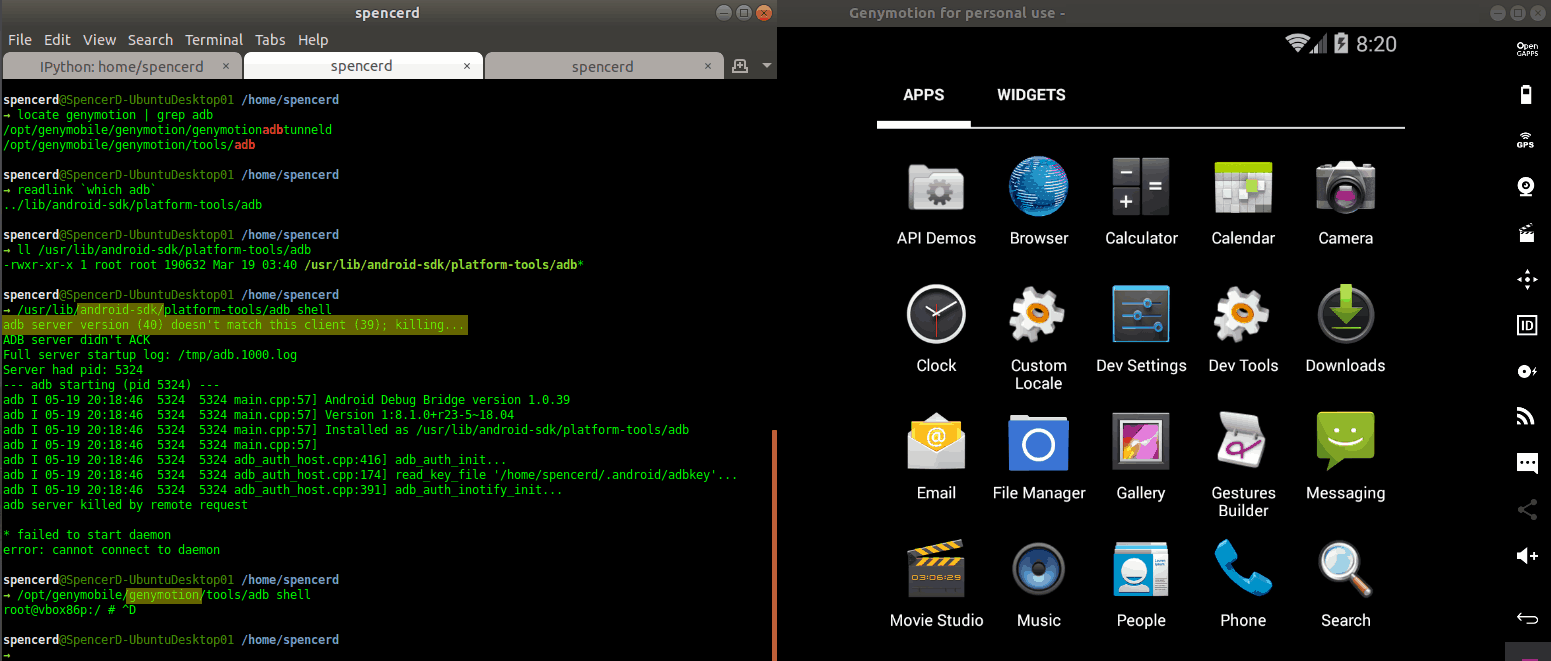Click the 'root@vbox86p:/ # ^D' line
Screen dimensions: 1551x661
coord(69,610)
